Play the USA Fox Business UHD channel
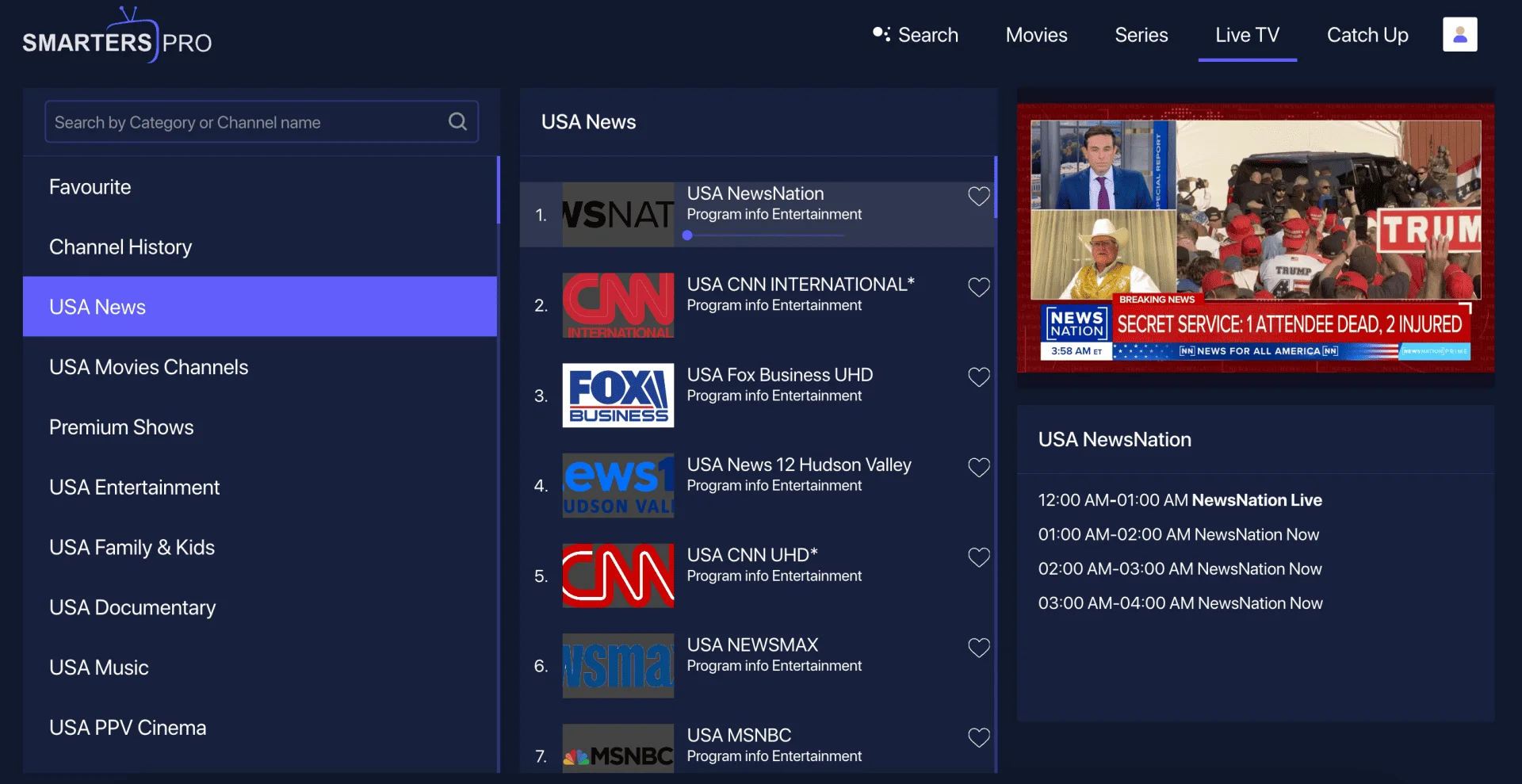The width and height of the screenshot is (1522, 784). click(x=756, y=396)
